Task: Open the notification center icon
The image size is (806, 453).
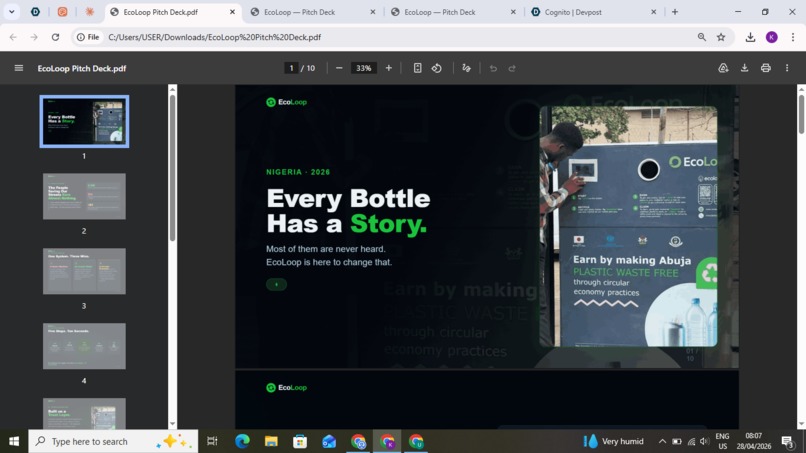Action: pos(787,441)
